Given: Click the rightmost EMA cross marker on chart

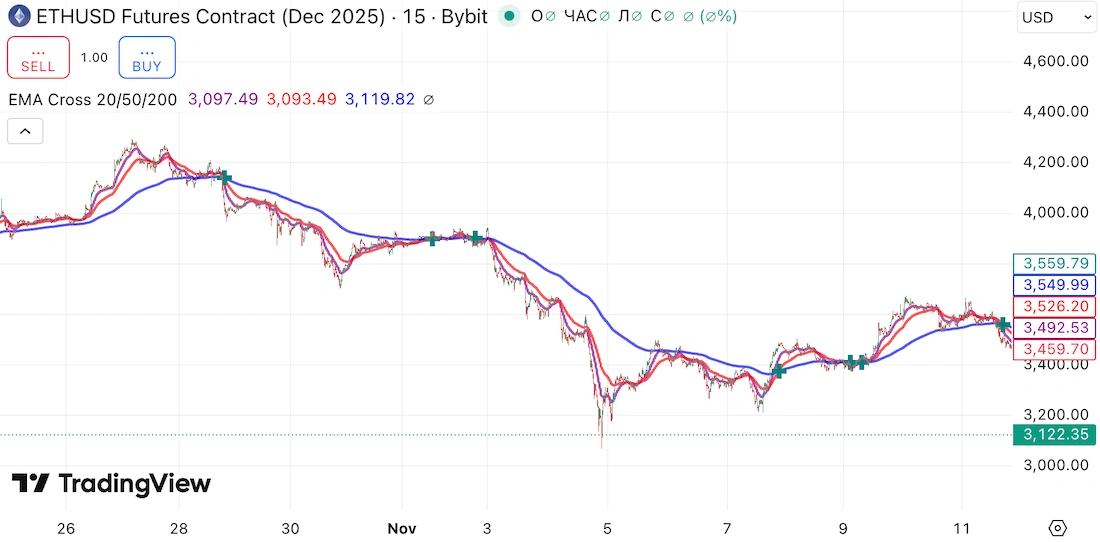Looking at the screenshot, I should 1003,324.
